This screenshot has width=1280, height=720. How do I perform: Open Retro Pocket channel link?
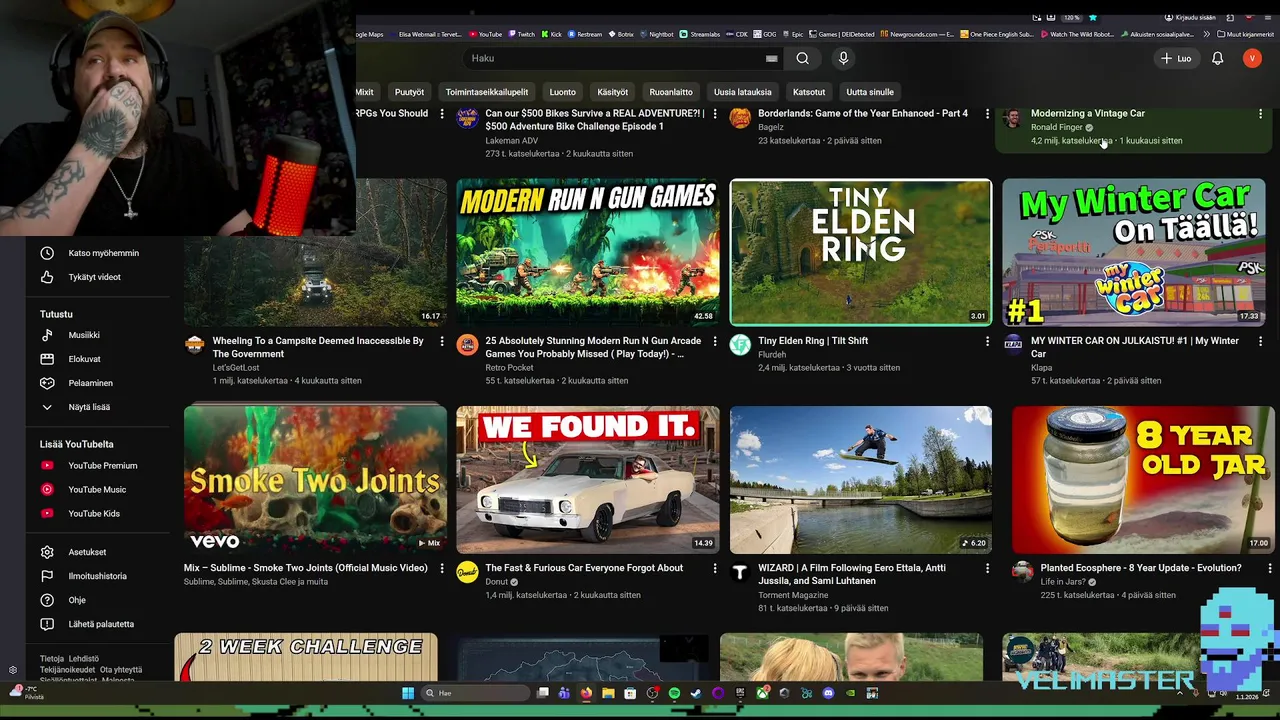coord(509,368)
